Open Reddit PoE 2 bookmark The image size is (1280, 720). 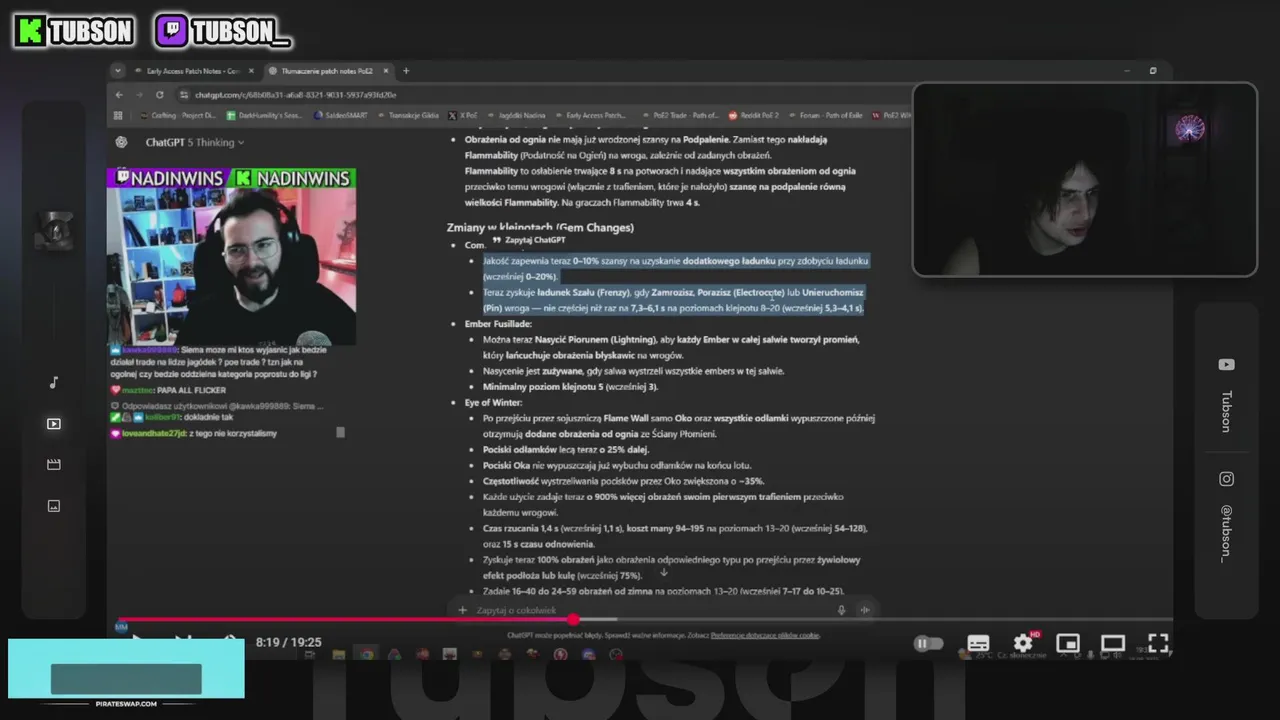(754, 115)
